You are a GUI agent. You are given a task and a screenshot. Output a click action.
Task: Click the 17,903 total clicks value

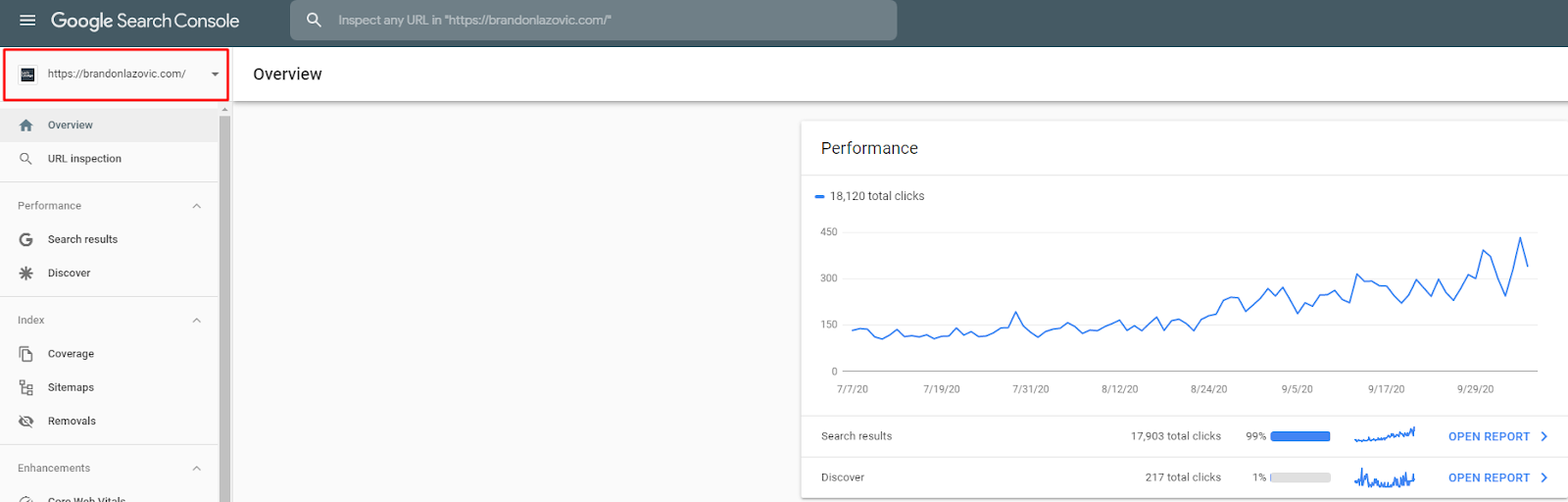point(1176,436)
